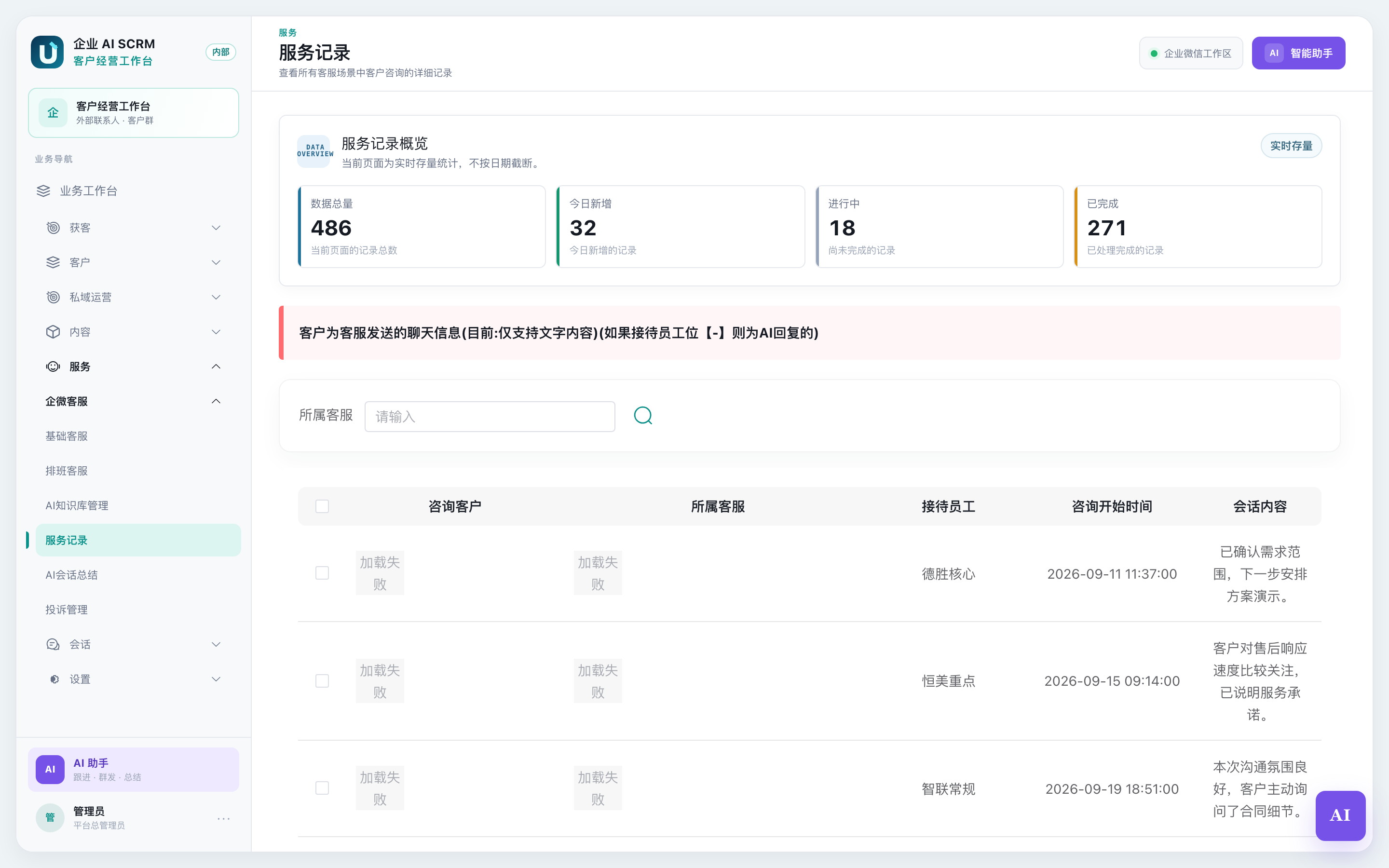Focus the 所属客服 input field
The height and width of the screenshot is (868, 1389).
click(x=490, y=416)
